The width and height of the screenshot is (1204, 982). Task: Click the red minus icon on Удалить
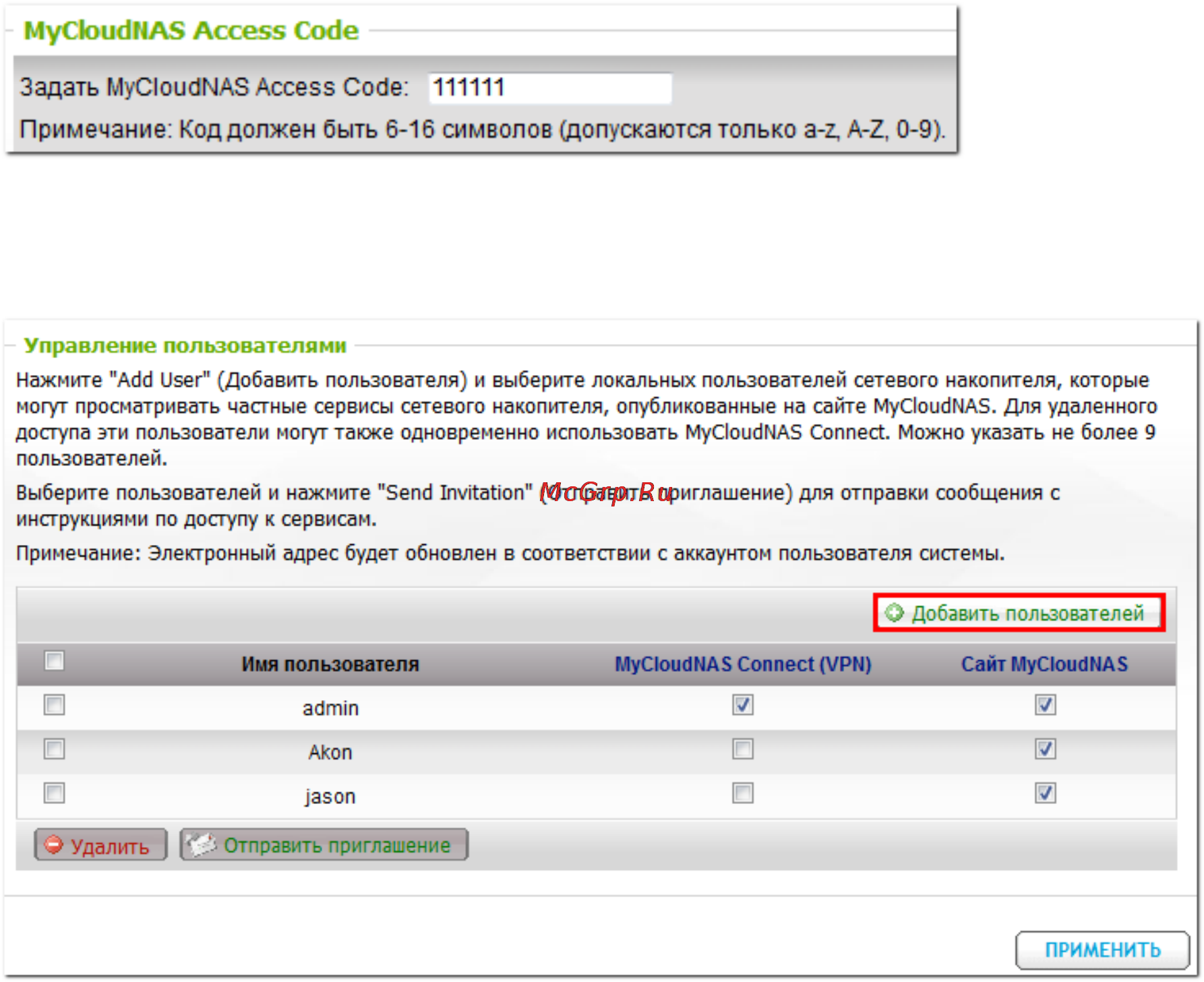pyautogui.click(x=53, y=844)
